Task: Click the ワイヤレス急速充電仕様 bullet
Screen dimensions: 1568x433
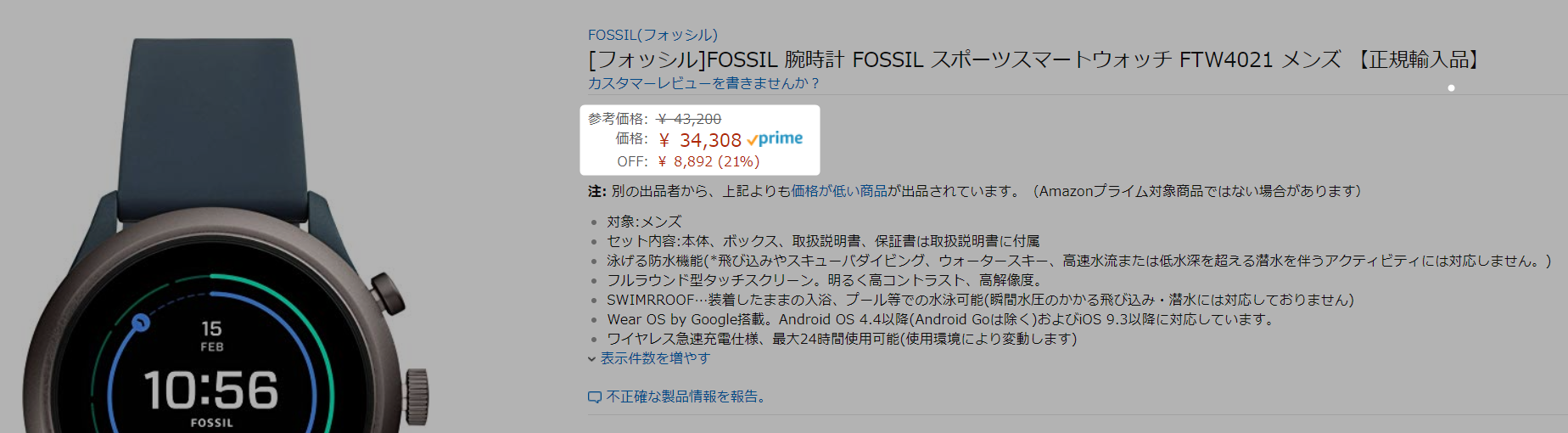Action: click(841, 339)
